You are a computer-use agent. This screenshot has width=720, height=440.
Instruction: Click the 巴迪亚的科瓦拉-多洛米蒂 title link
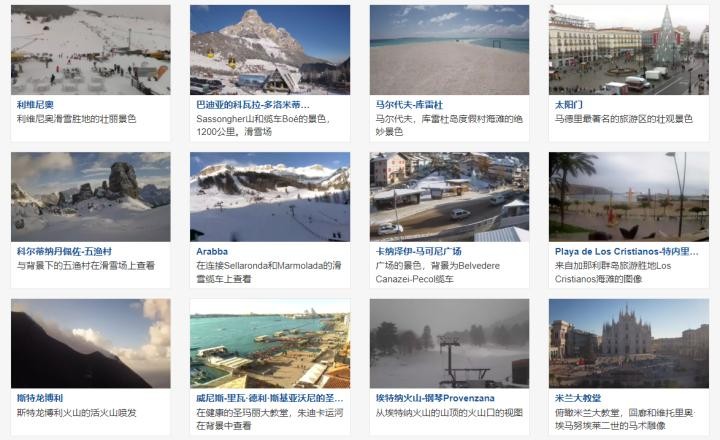pos(253,105)
